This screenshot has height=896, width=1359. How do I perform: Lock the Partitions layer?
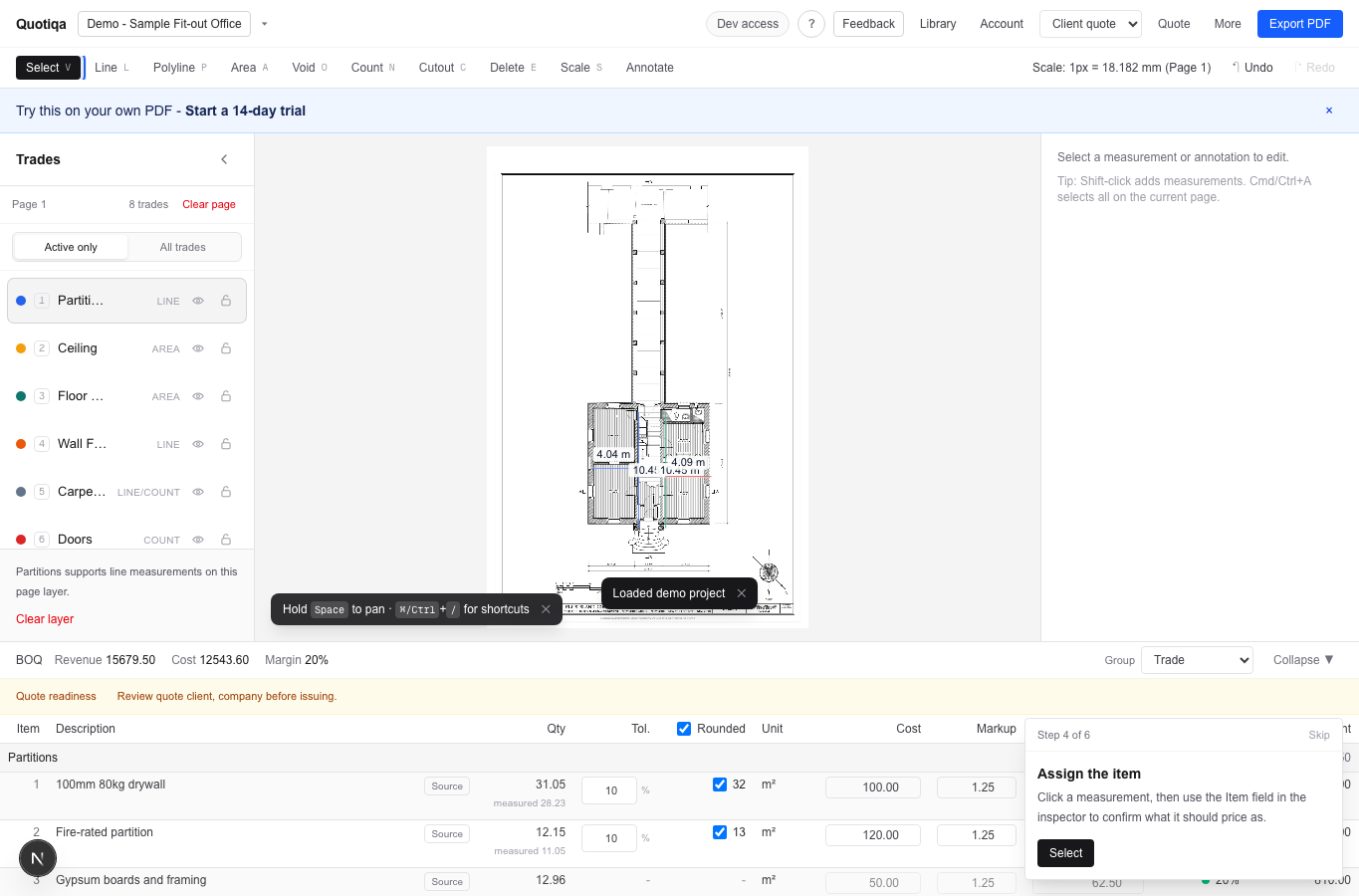pos(226,301)
